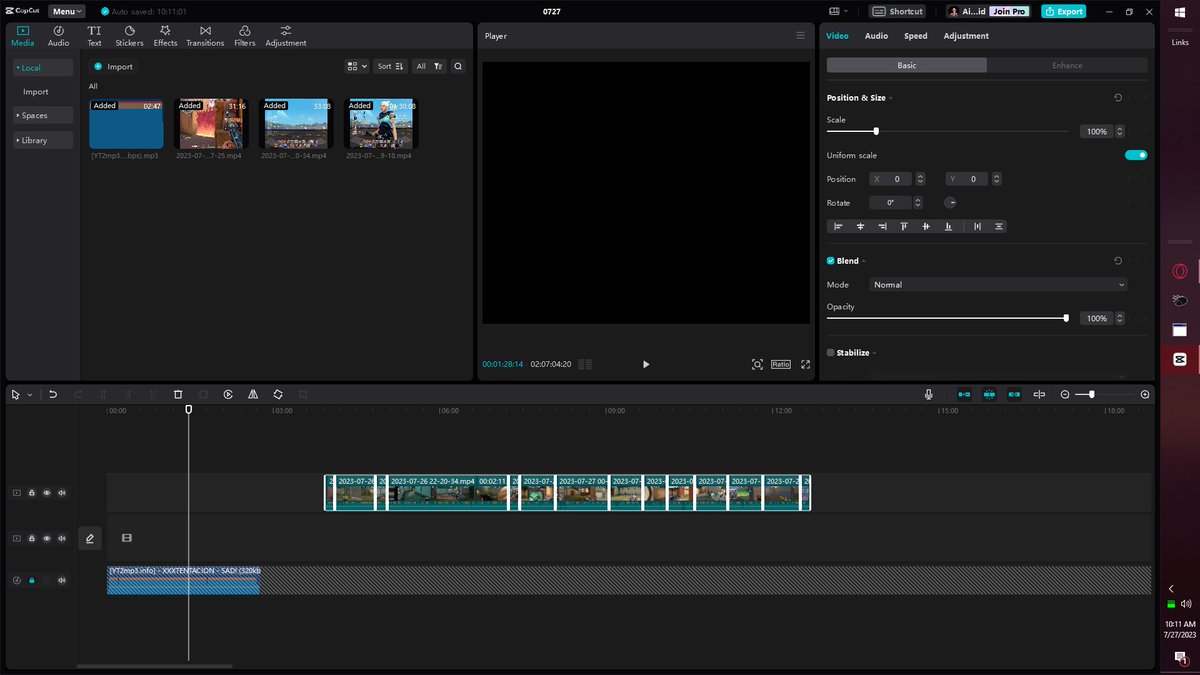Enable the Stabilize checkbox
The image size is (1200, 675).
831,353
